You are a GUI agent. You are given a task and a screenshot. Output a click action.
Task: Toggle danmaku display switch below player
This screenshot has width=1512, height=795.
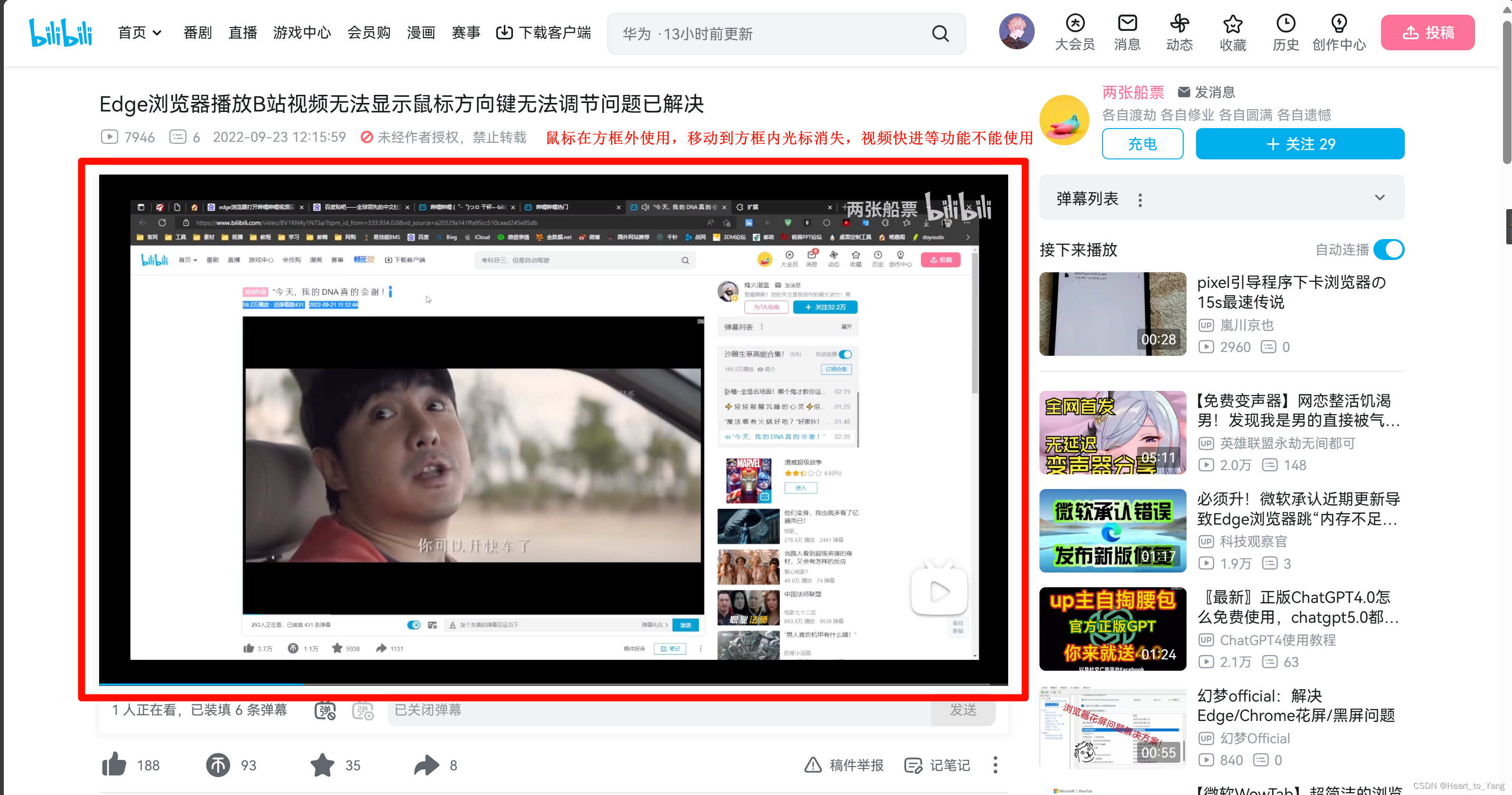[325, 711]
